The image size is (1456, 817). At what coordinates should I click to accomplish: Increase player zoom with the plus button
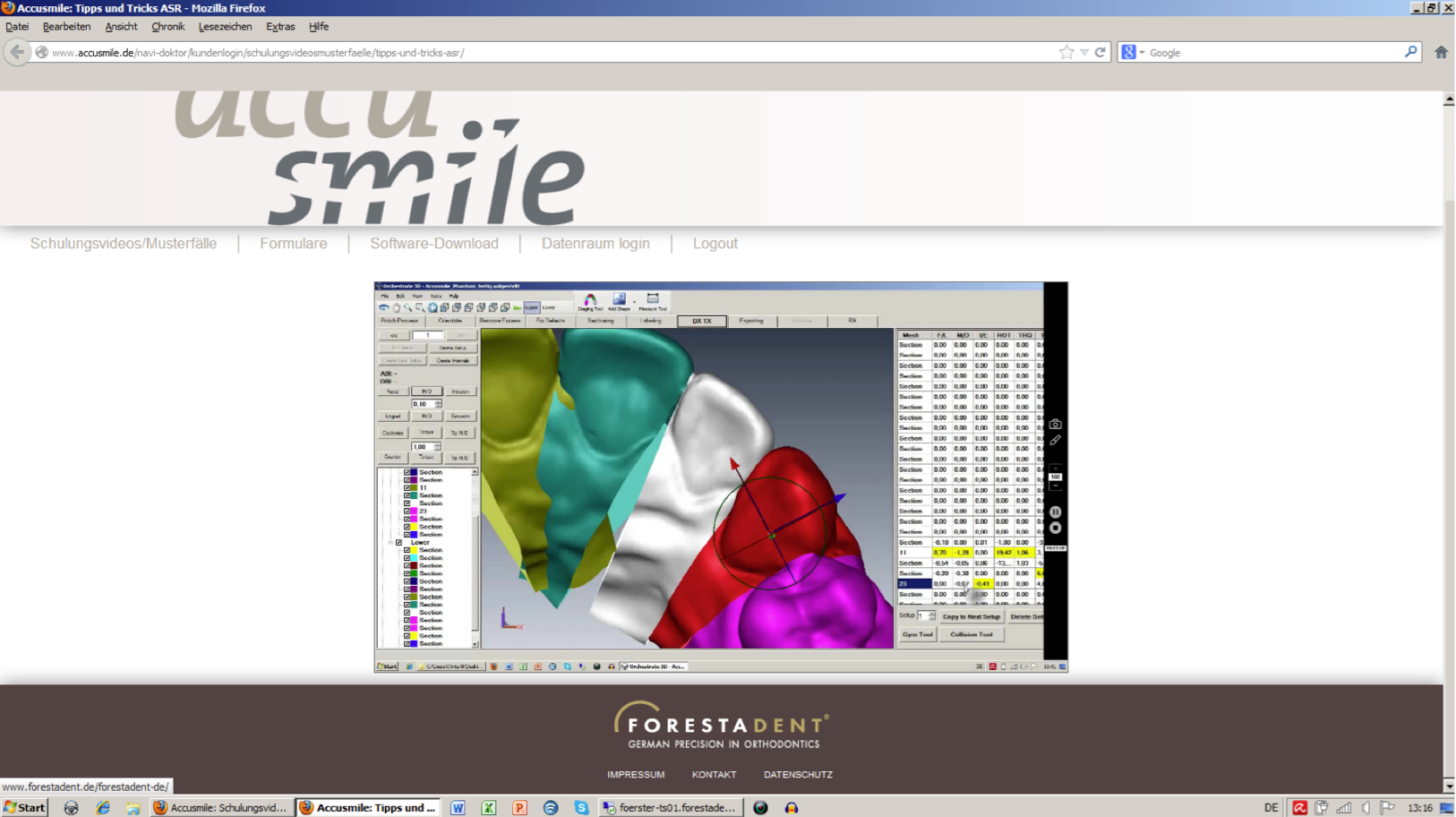click(1056, 468)
